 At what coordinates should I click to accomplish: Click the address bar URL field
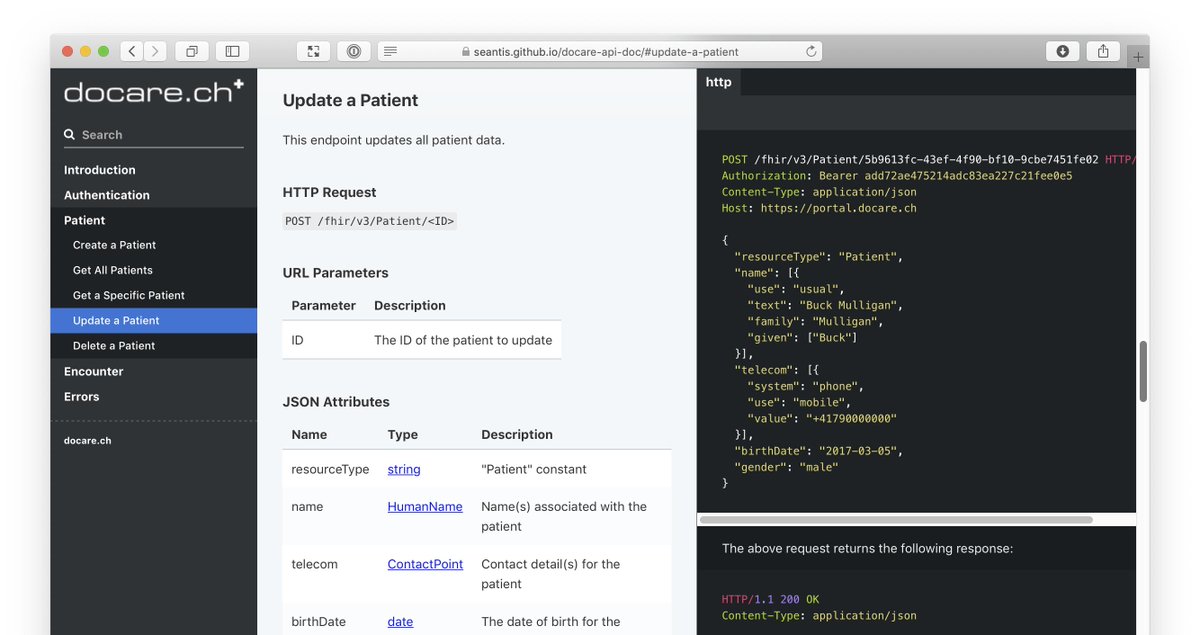coord(600,51)
